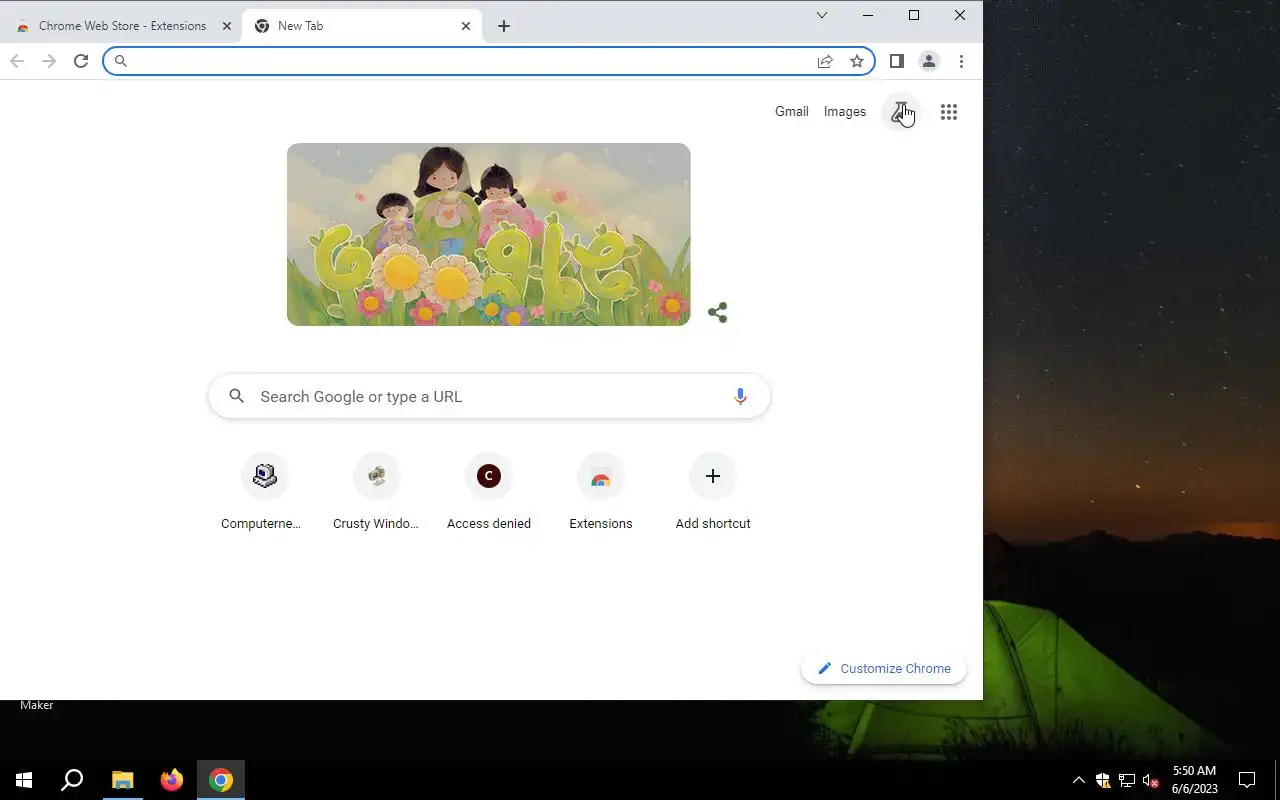Open File Explorer from the taskbar

click(x=122, y=780)
